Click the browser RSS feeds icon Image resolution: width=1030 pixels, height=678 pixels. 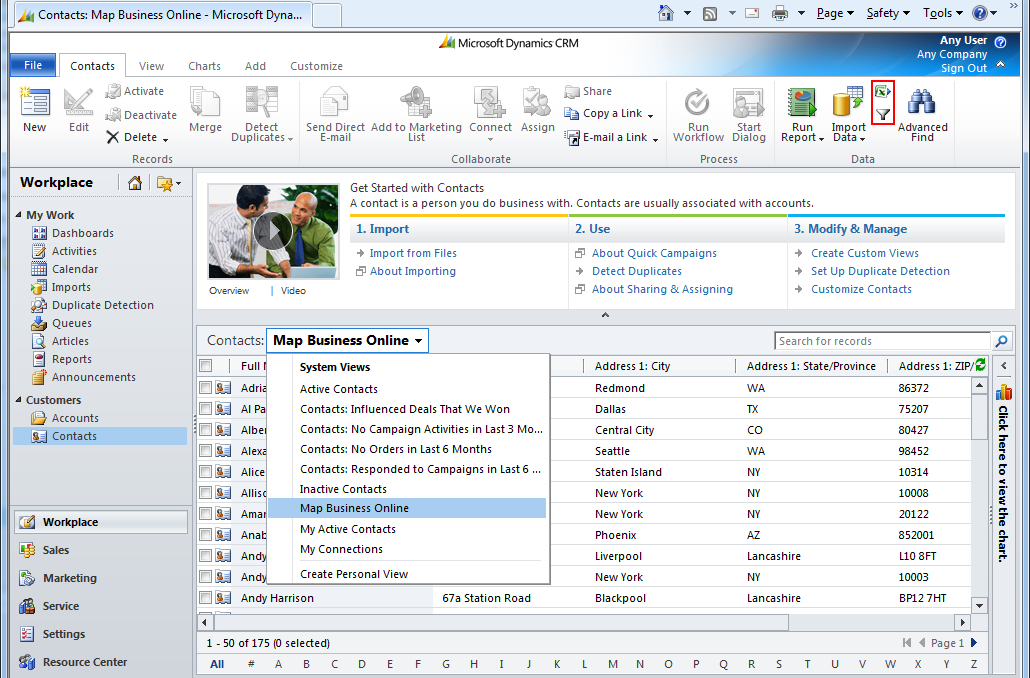709,13
